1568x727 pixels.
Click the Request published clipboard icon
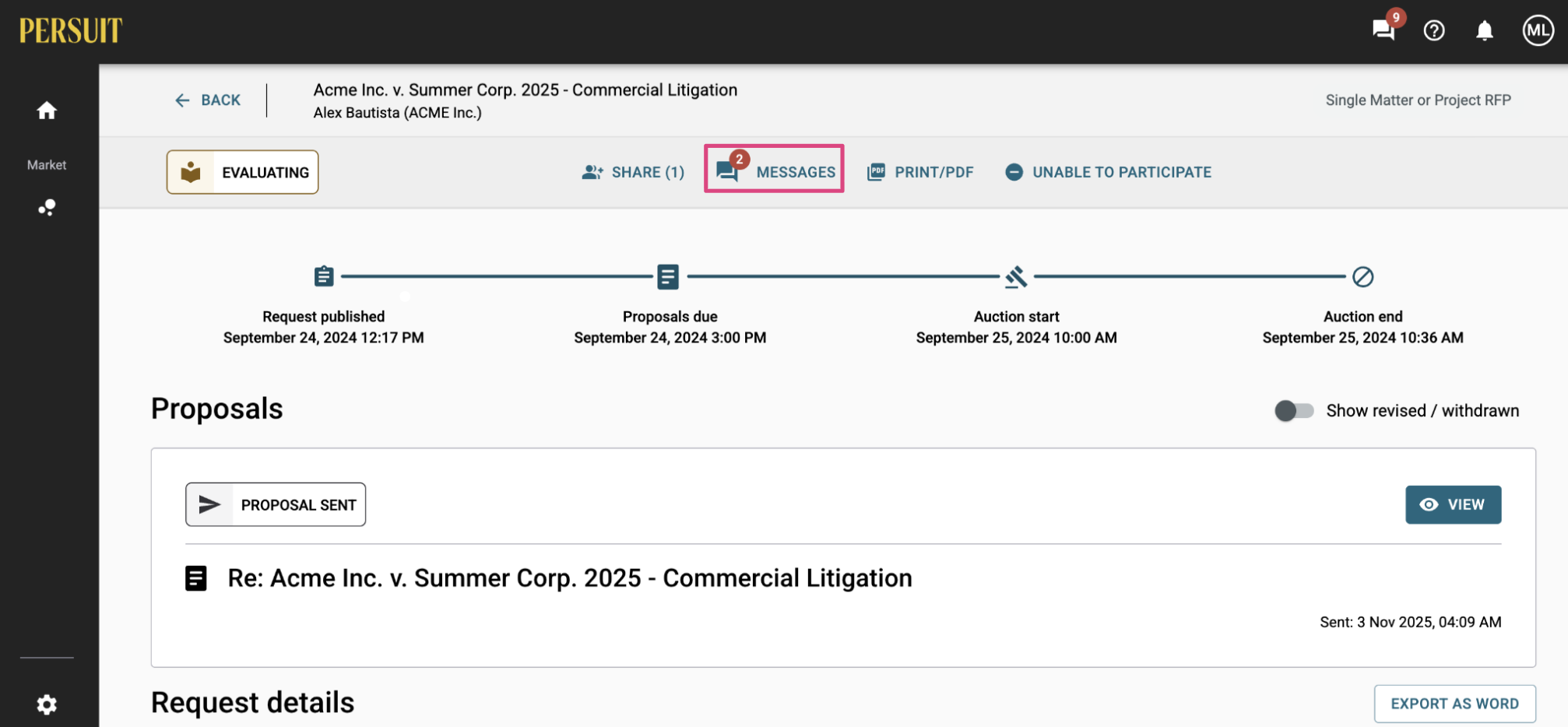[x=324, y=276]
